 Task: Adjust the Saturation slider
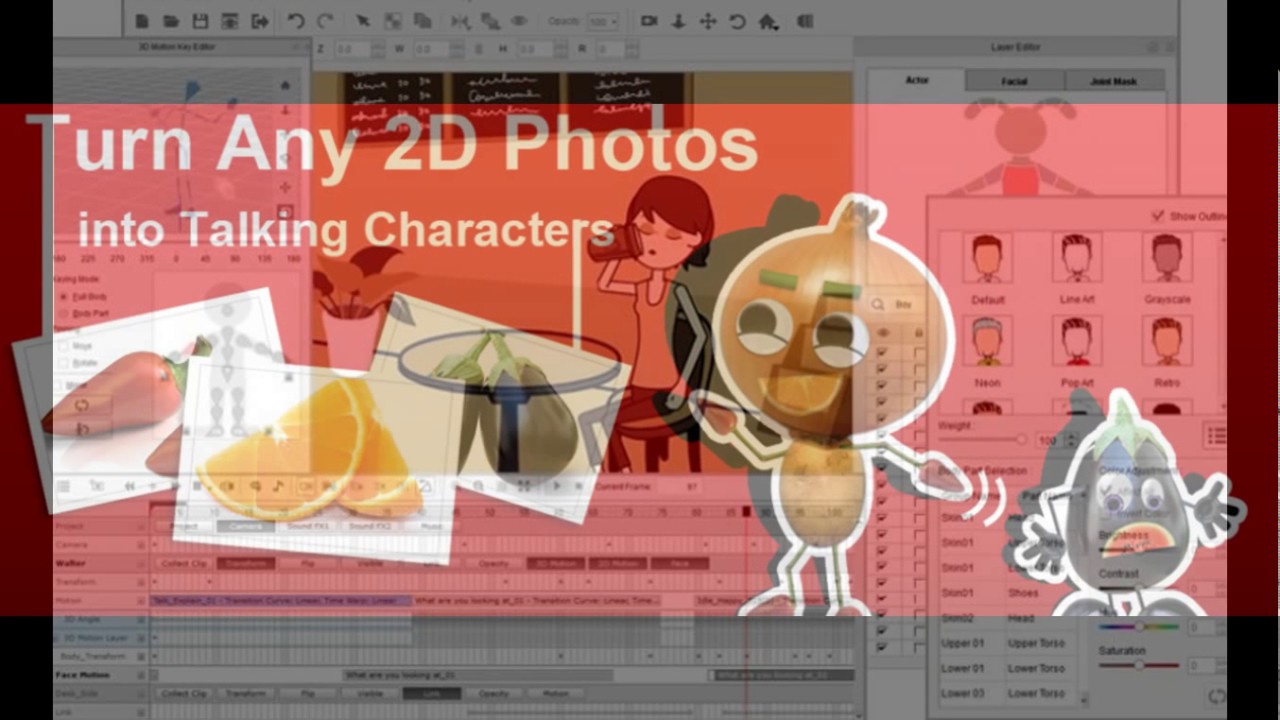1138,665
